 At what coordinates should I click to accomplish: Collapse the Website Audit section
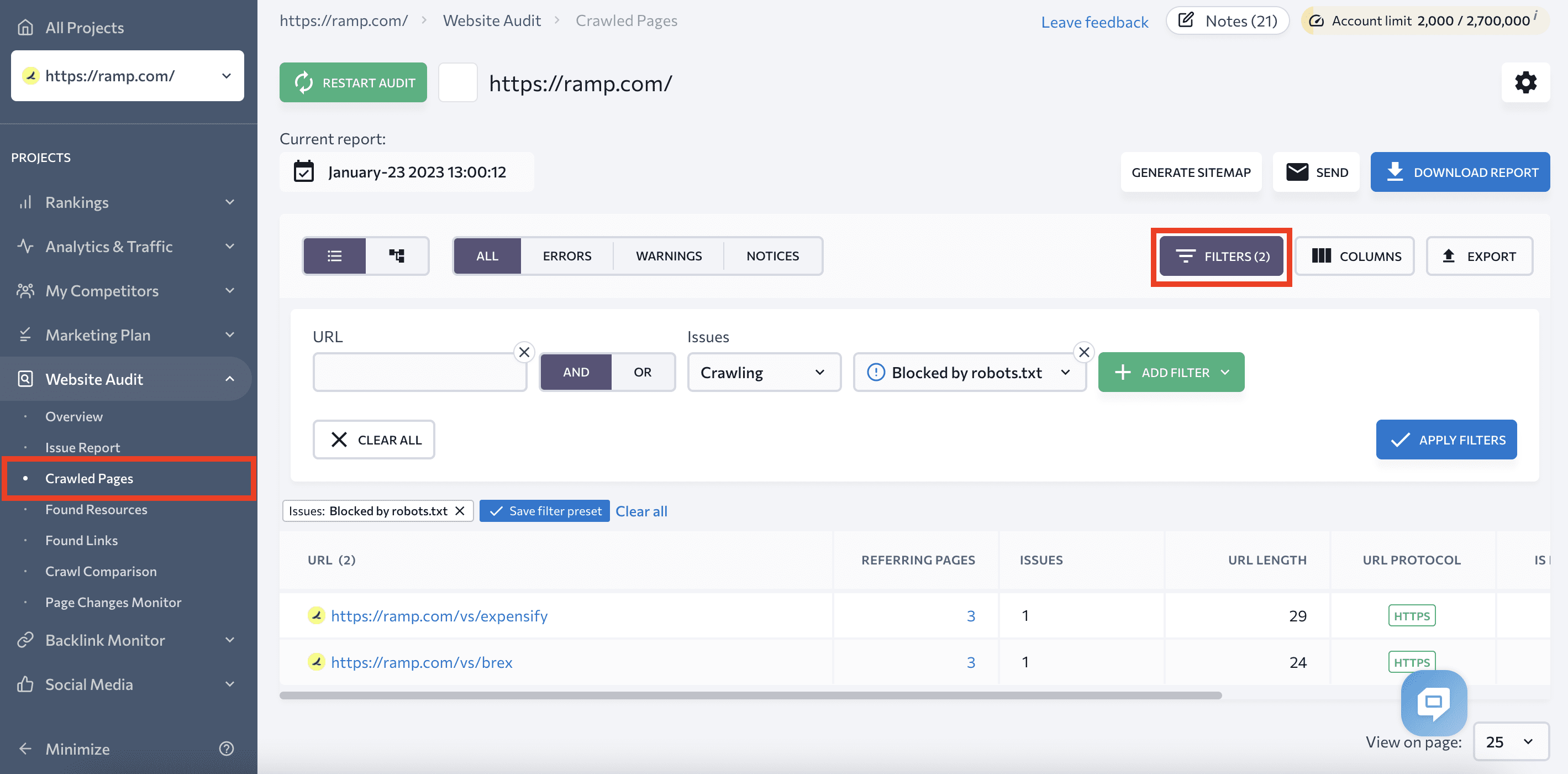pyautogui.click(x=229, y=379)
